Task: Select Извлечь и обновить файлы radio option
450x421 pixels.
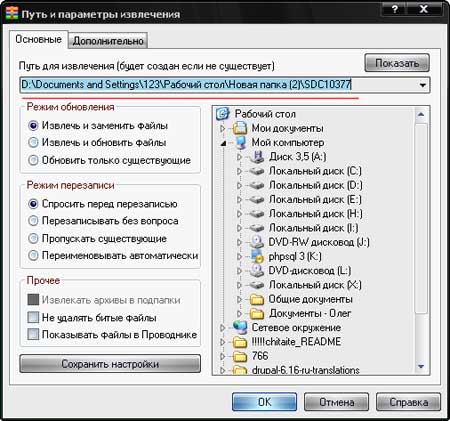Action: pyautogui.click(x=33, y=143)
